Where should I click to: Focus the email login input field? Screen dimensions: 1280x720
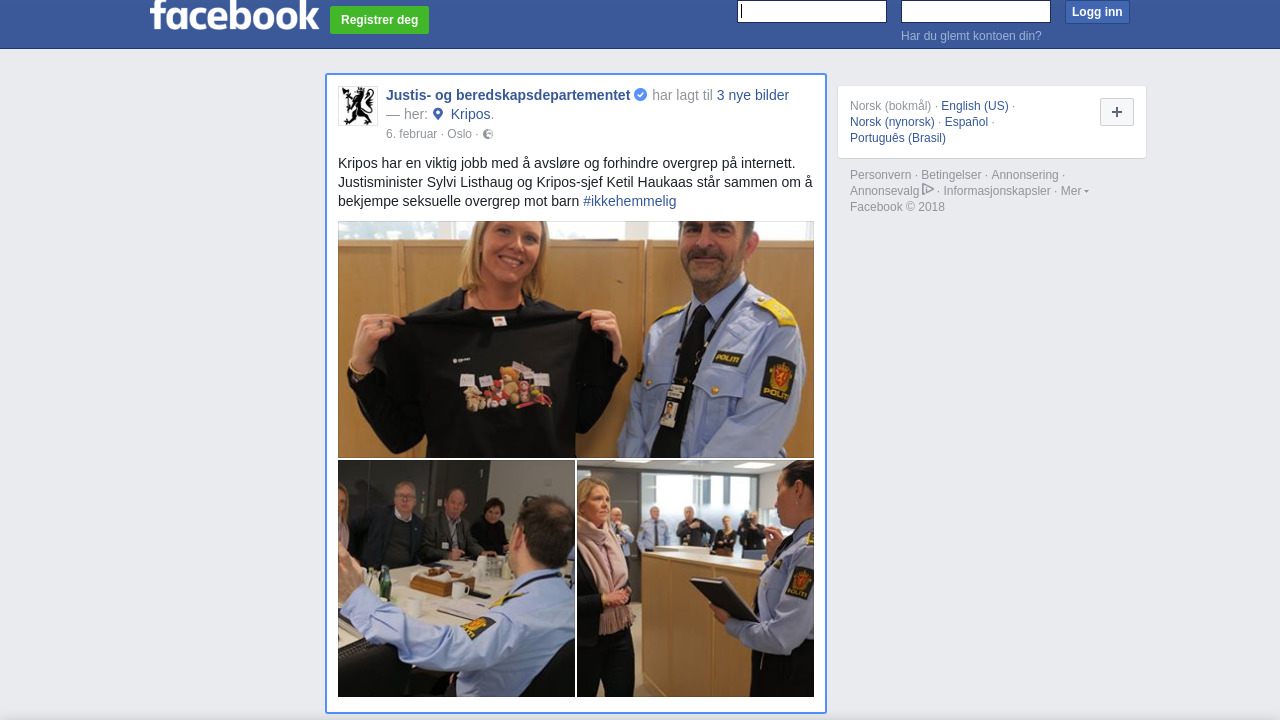[812, 11]
